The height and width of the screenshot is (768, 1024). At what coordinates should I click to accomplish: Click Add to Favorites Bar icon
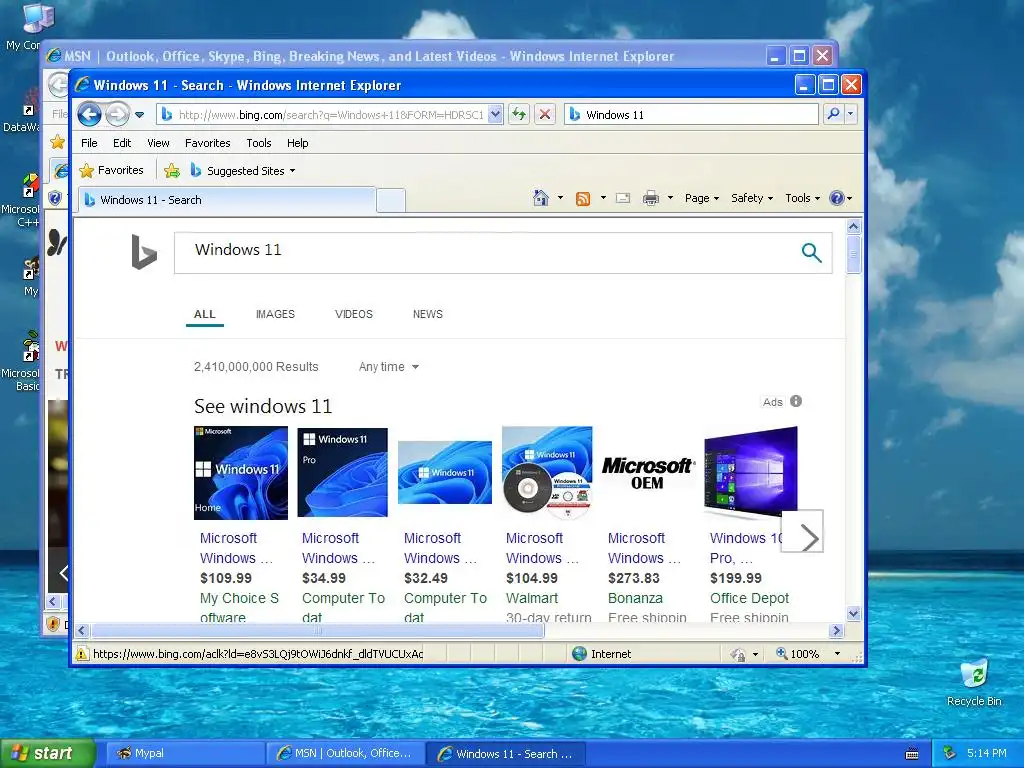pos(172,171)
